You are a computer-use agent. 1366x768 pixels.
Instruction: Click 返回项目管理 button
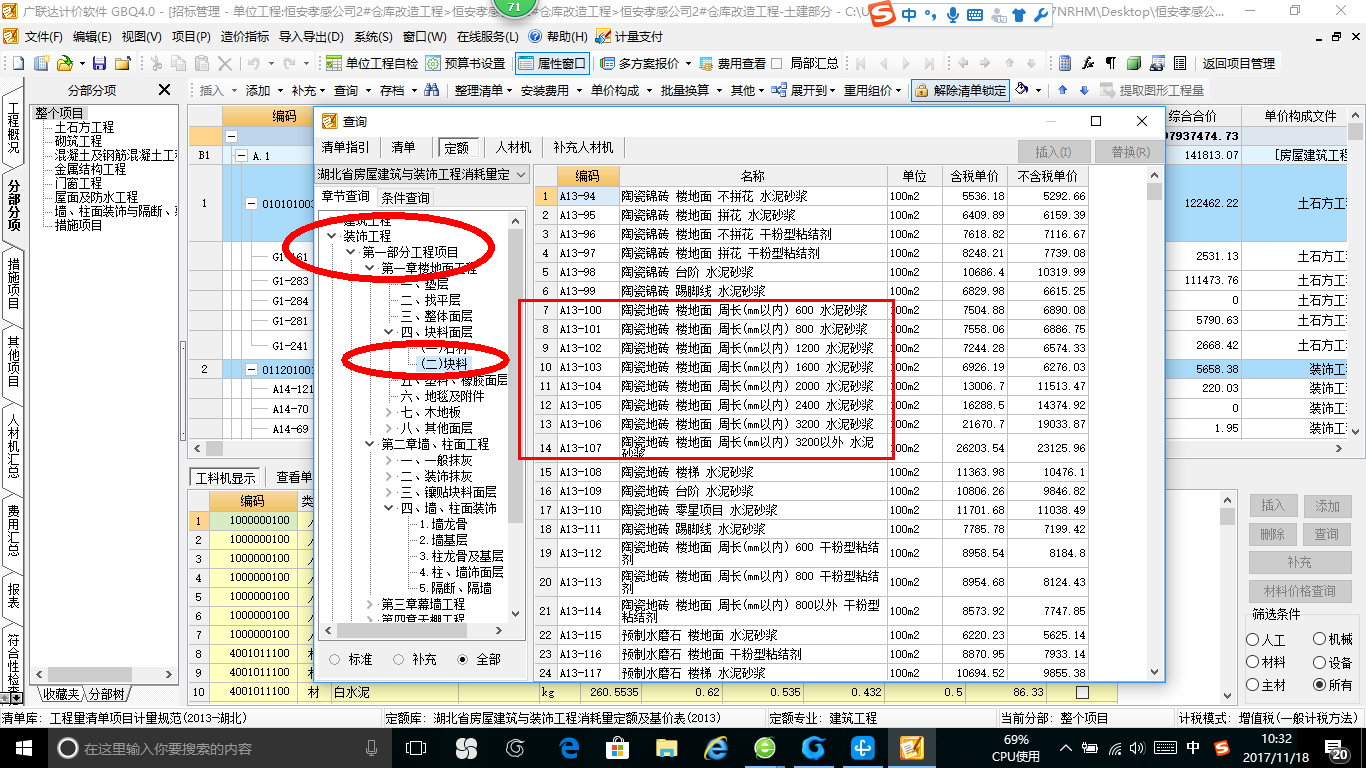pyautogui.click(x=1238, y=63)
